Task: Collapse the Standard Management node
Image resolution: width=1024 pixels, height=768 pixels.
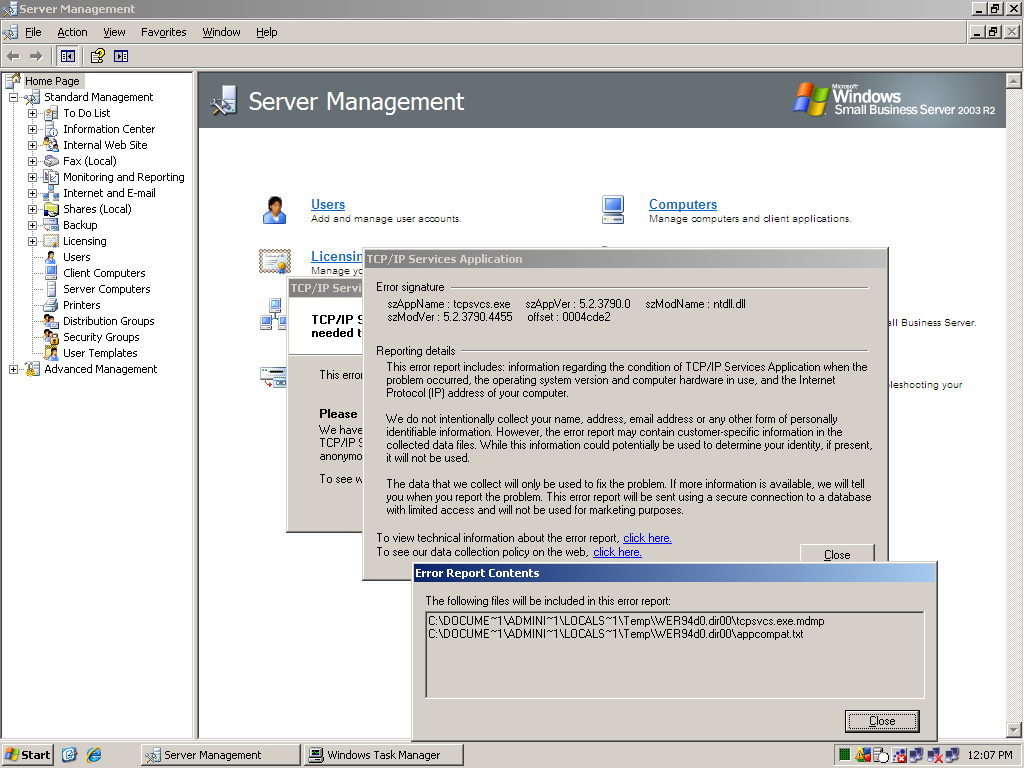Action: (x=13, y=97)
